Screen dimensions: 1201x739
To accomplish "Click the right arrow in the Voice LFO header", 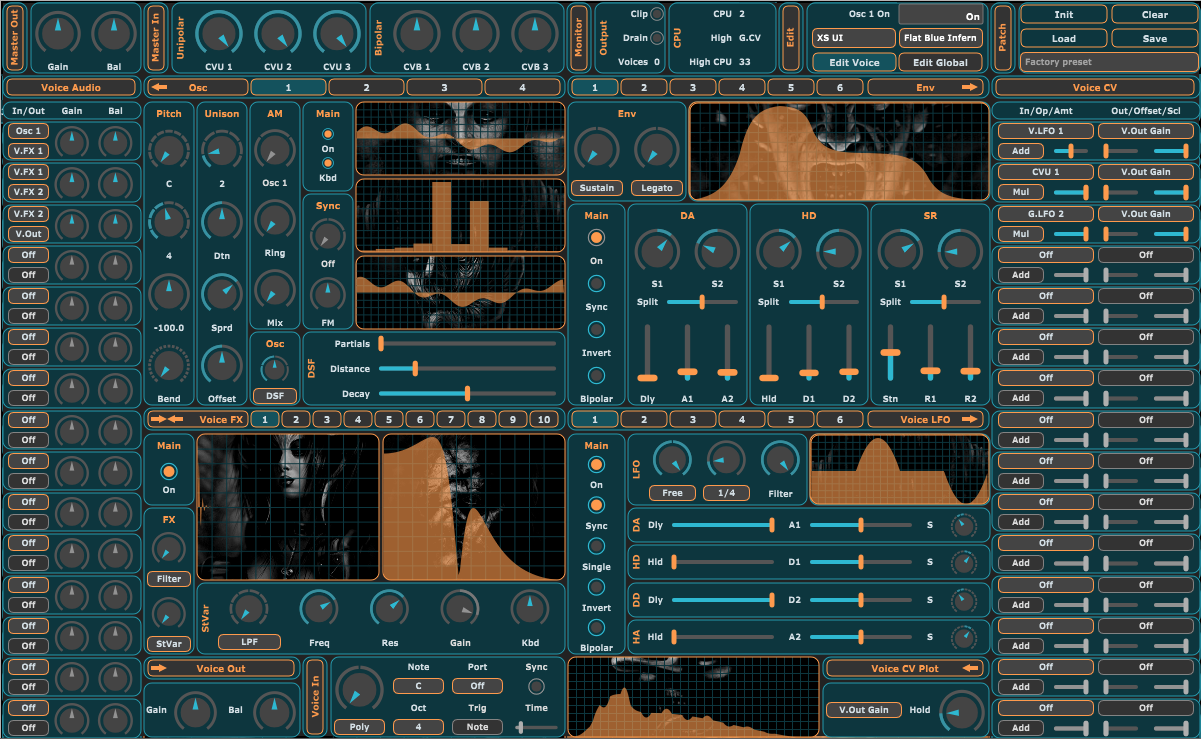I will point(968,419).
